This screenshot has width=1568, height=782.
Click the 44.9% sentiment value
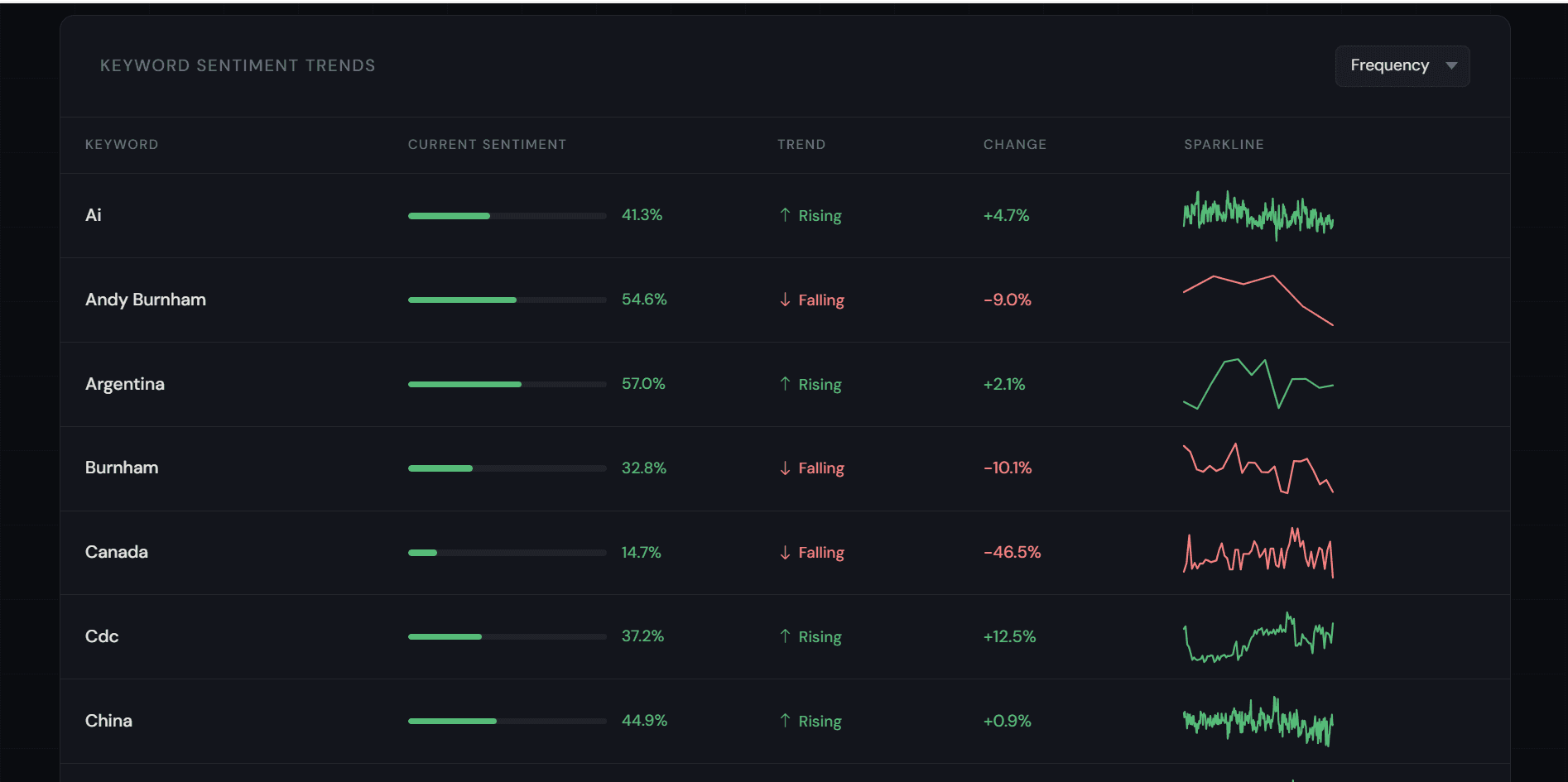point(644,721)
